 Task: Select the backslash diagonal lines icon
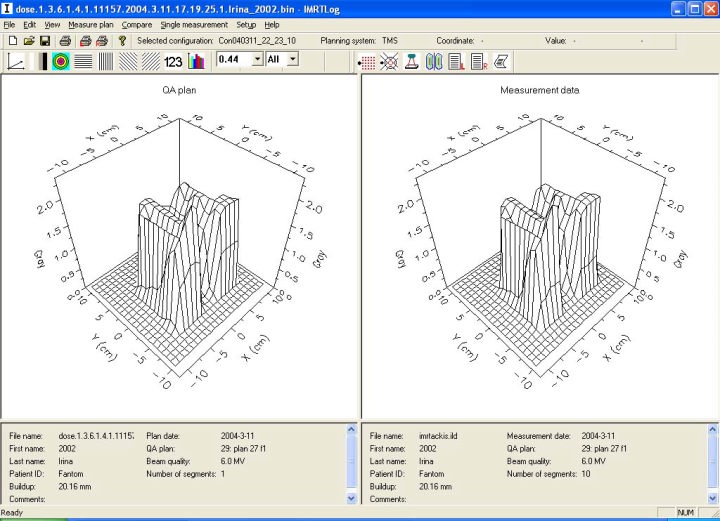pyautogui.click(x=128, y=61)
